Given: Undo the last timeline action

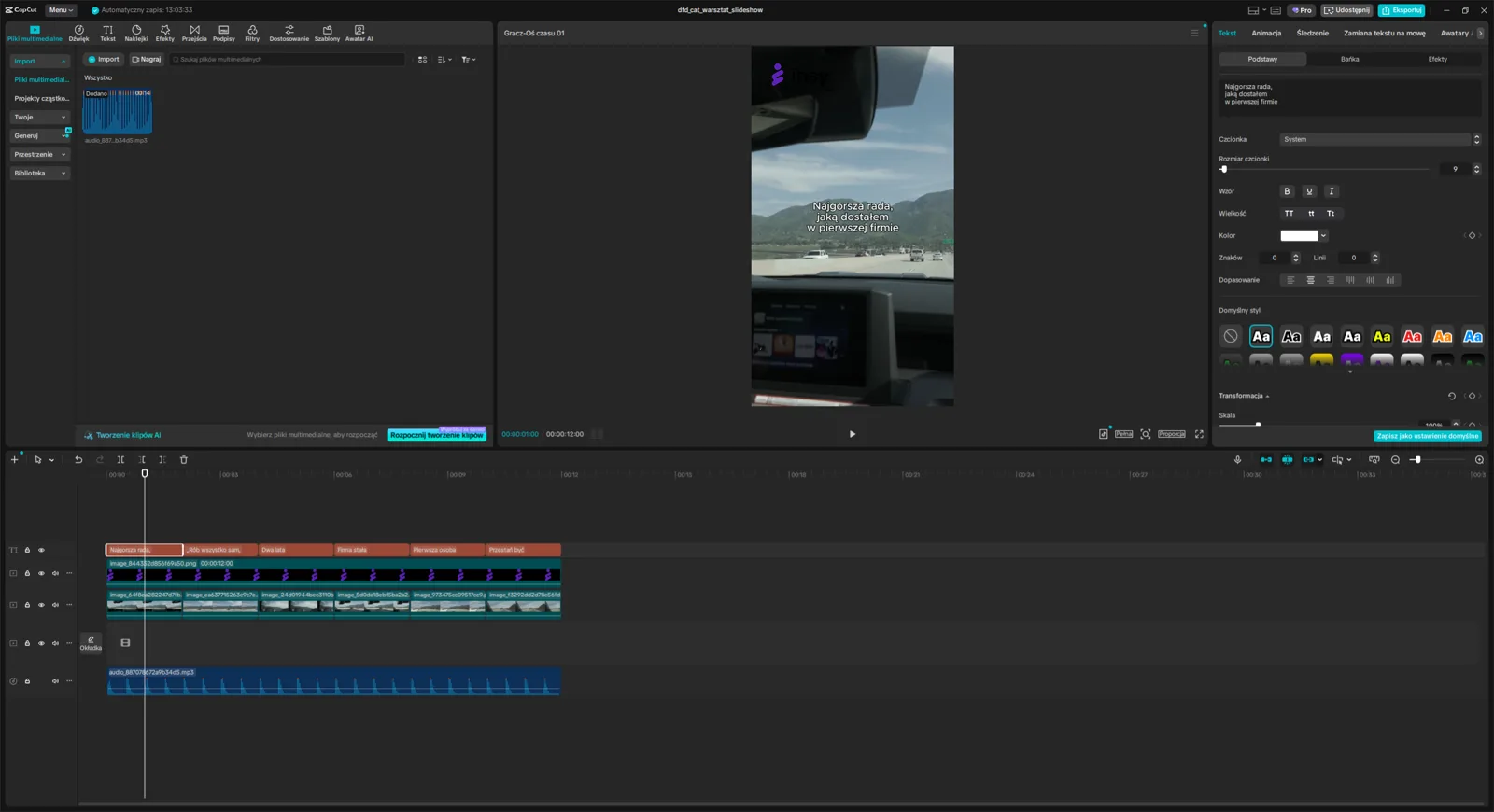Looking at the screenshot, I should (78, 459).
